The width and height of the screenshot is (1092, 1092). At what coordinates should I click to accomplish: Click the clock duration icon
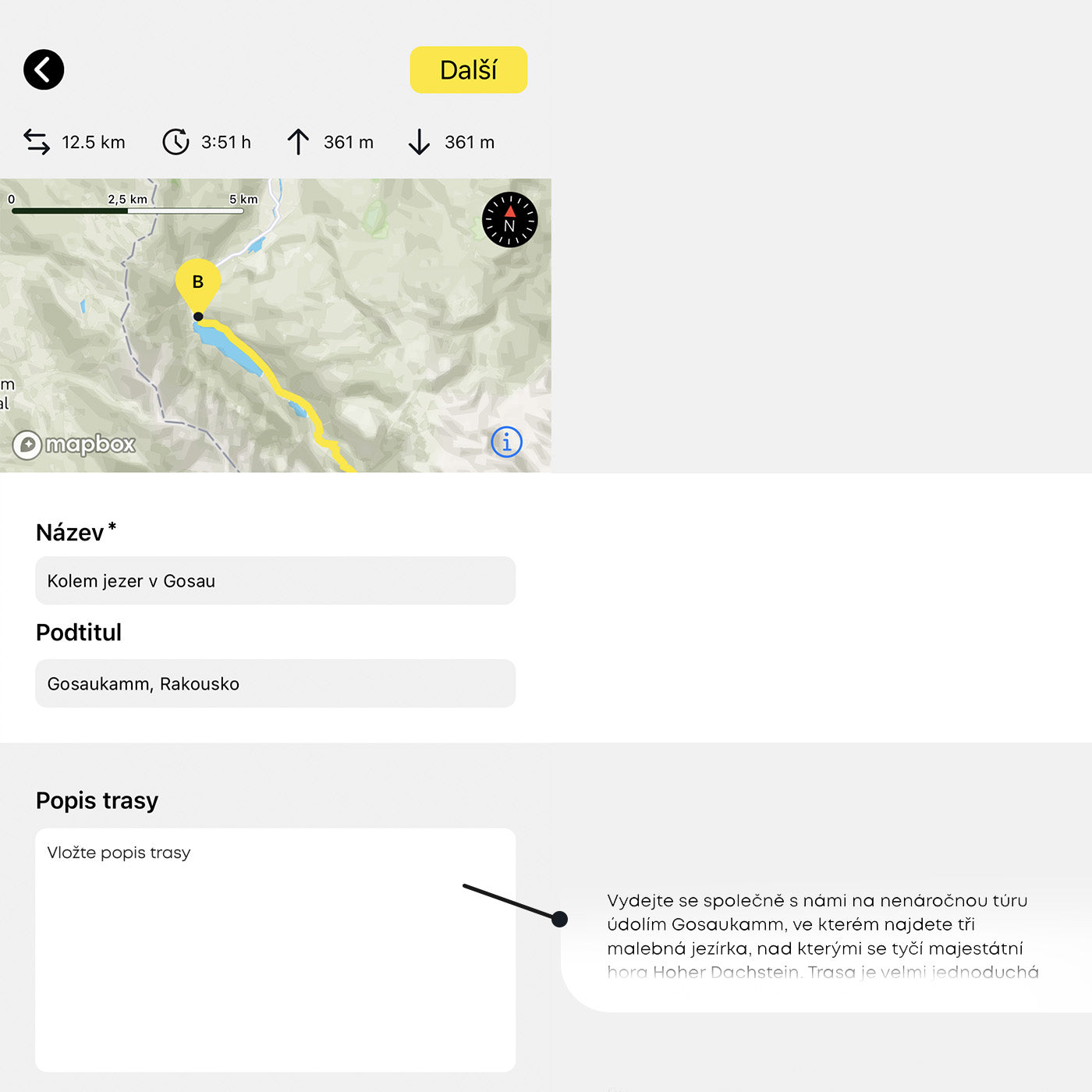(x=175, y=142)
